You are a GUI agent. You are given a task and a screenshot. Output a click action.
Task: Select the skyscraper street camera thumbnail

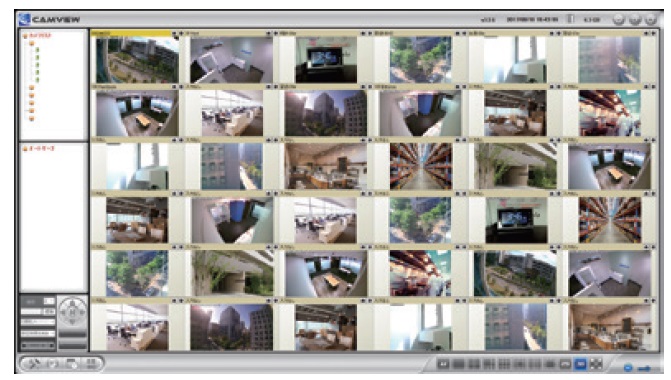point(325,113)
